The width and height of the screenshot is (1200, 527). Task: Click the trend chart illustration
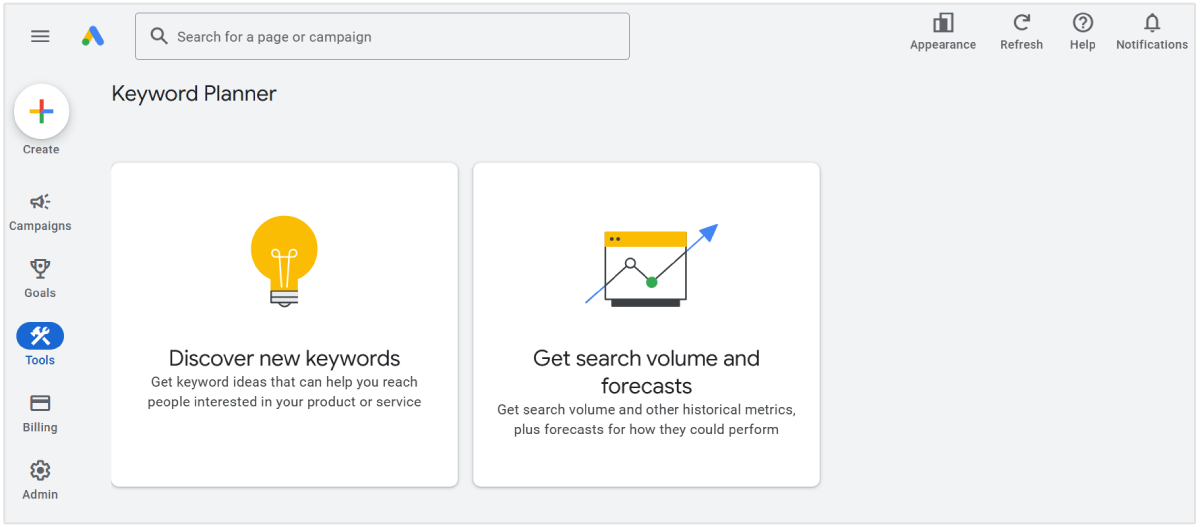tap(649, 265)
